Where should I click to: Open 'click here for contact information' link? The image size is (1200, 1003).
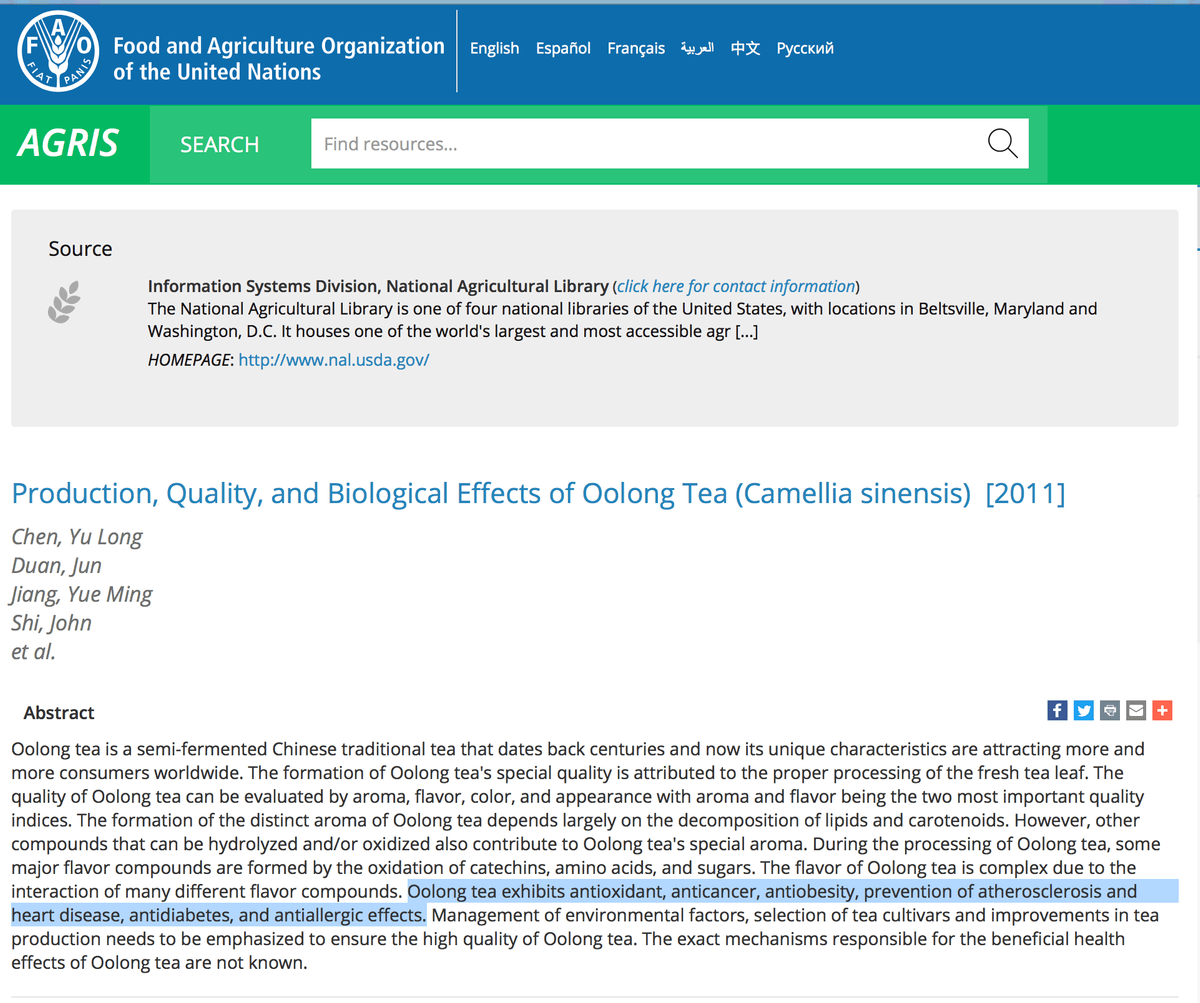click(736, 286)
